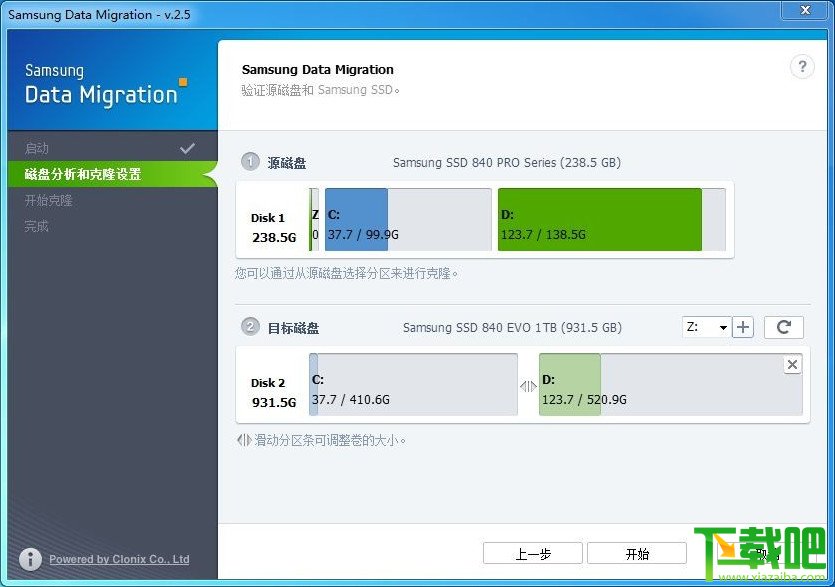Click the partition resize handle between C: and D:

(x=528, y=386)
